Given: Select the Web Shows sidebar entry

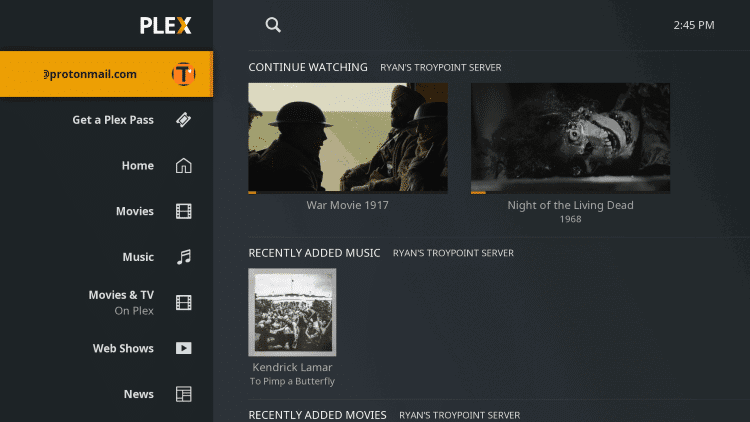Looking at the screenshot, I should (123, 348).
